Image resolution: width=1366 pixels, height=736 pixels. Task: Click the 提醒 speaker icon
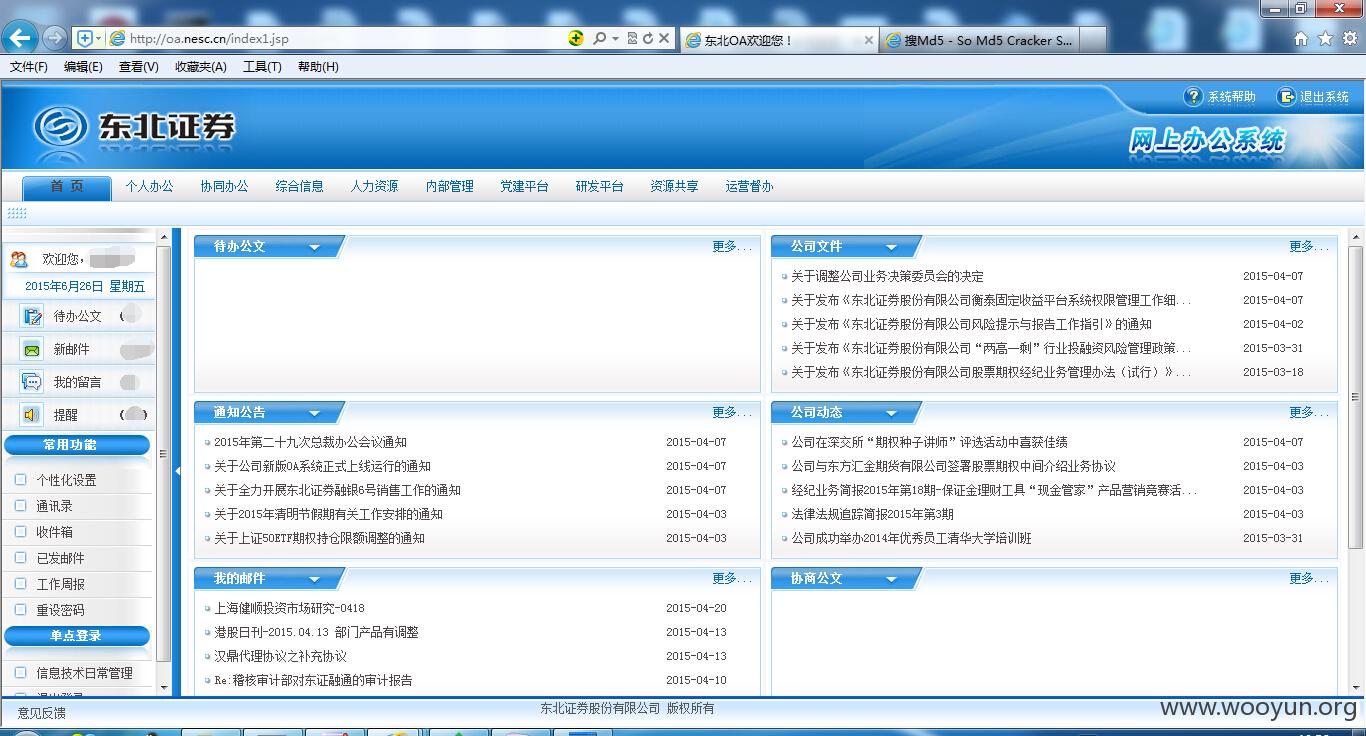[32, 414]
